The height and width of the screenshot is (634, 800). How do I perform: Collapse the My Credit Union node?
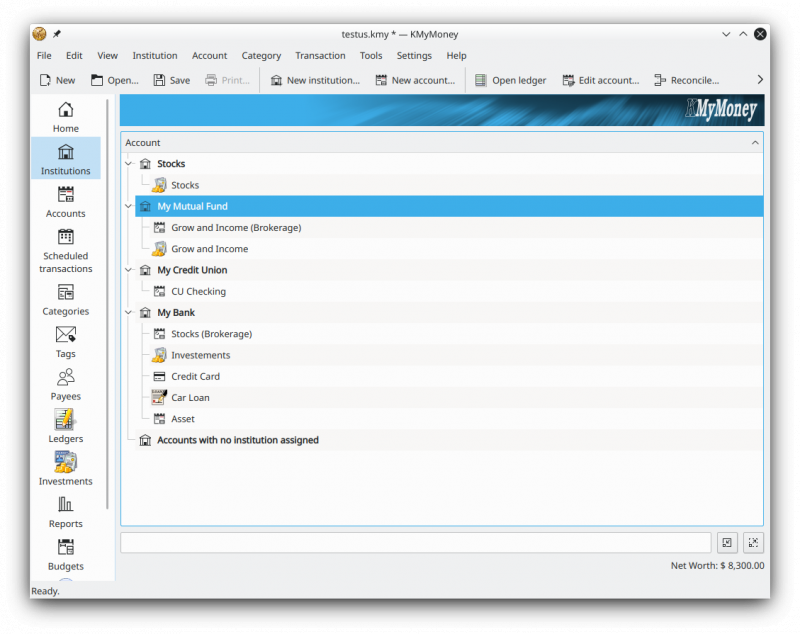(129, 270)
